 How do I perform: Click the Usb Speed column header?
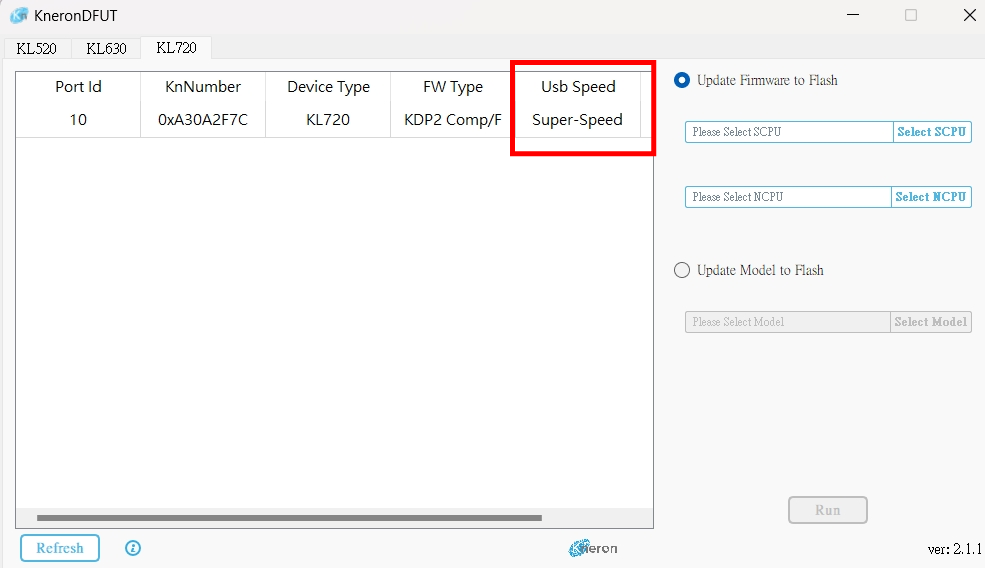coord(578,87)
